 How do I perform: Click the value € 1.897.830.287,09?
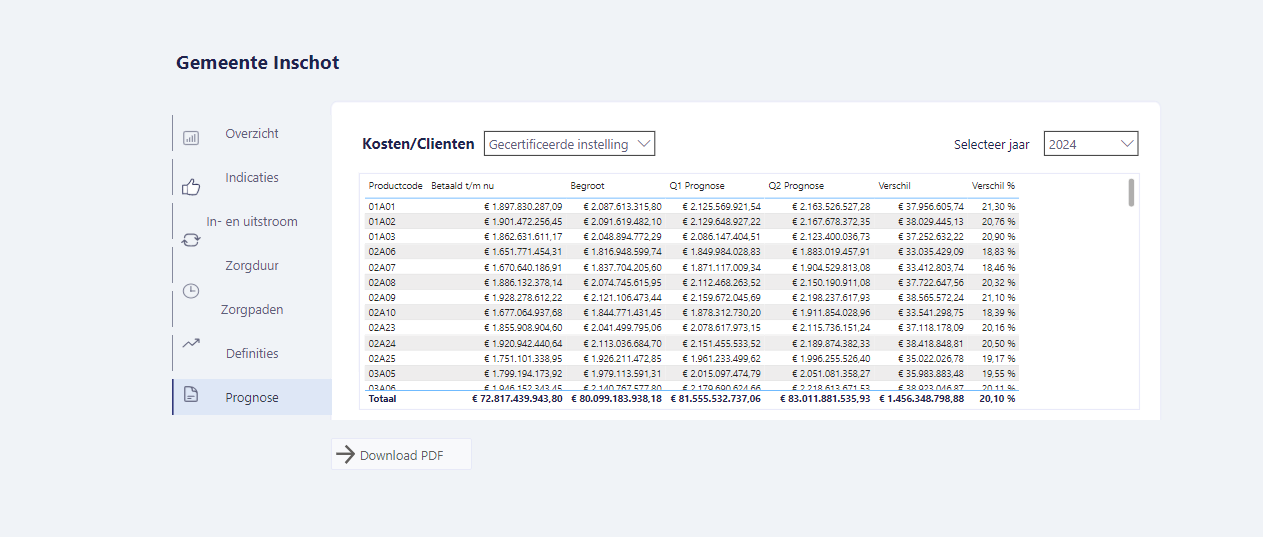(523, 206)
